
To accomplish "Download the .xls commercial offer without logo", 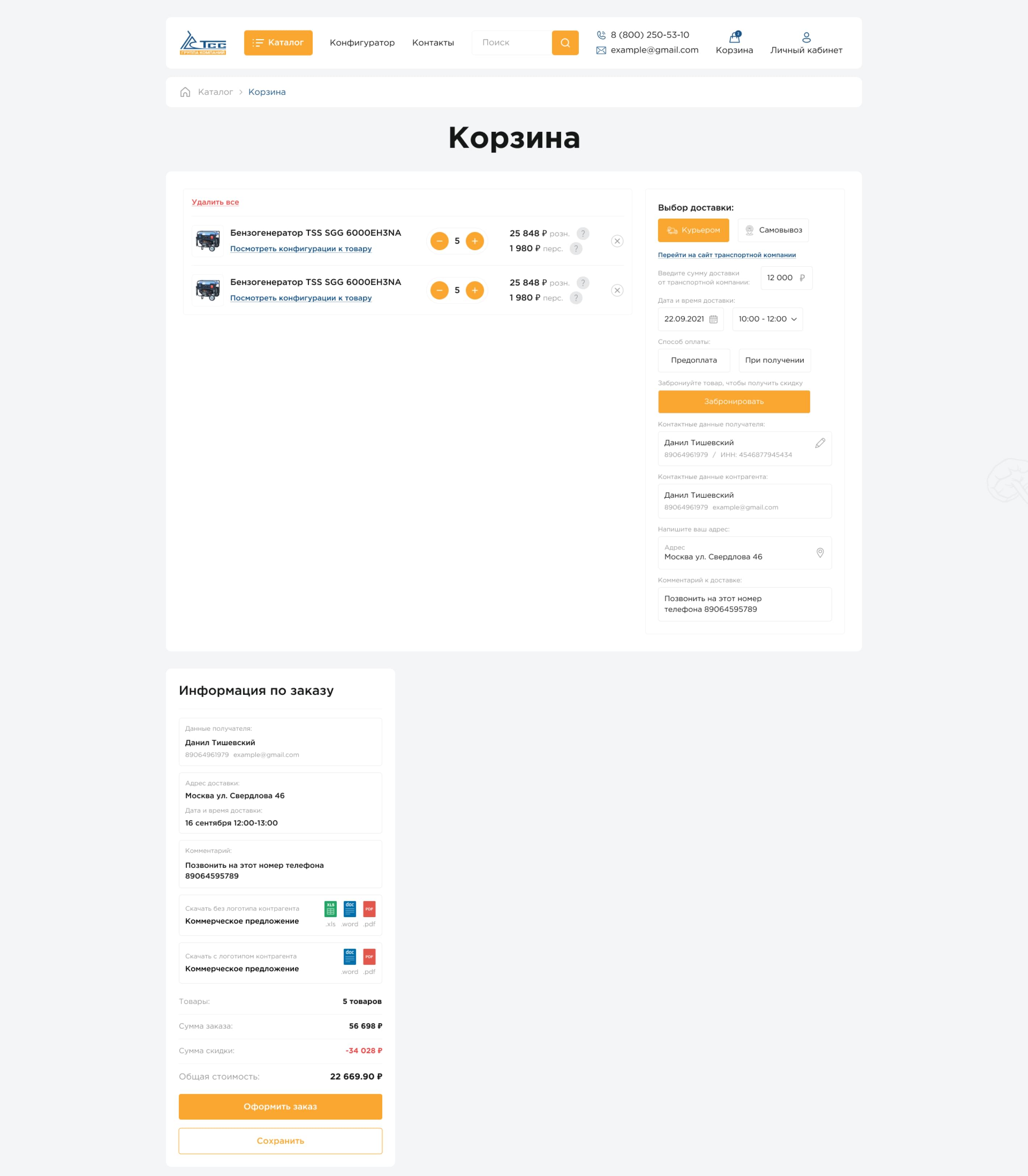I will pos(330,909).
